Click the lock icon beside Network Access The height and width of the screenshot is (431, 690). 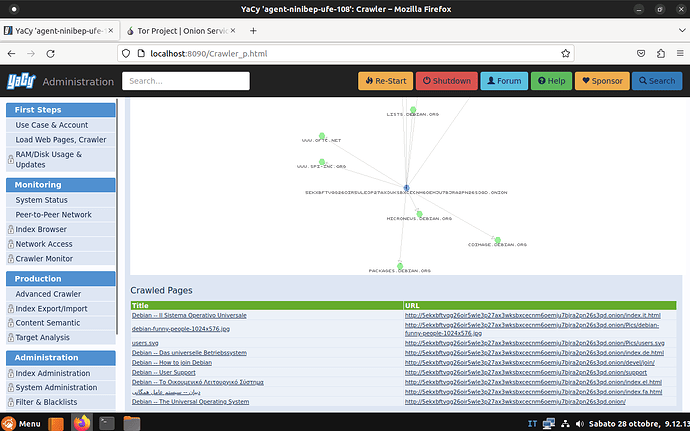11,244
